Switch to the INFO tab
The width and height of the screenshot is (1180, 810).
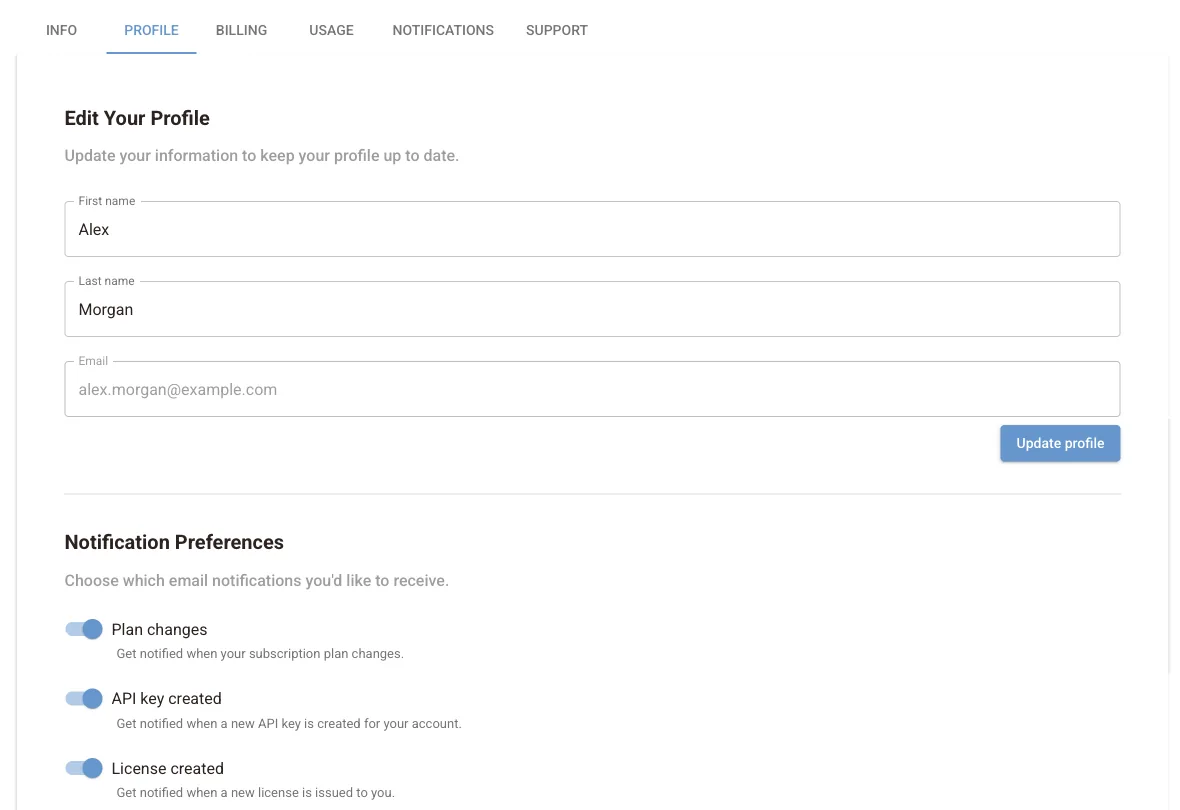click(61, 30)
